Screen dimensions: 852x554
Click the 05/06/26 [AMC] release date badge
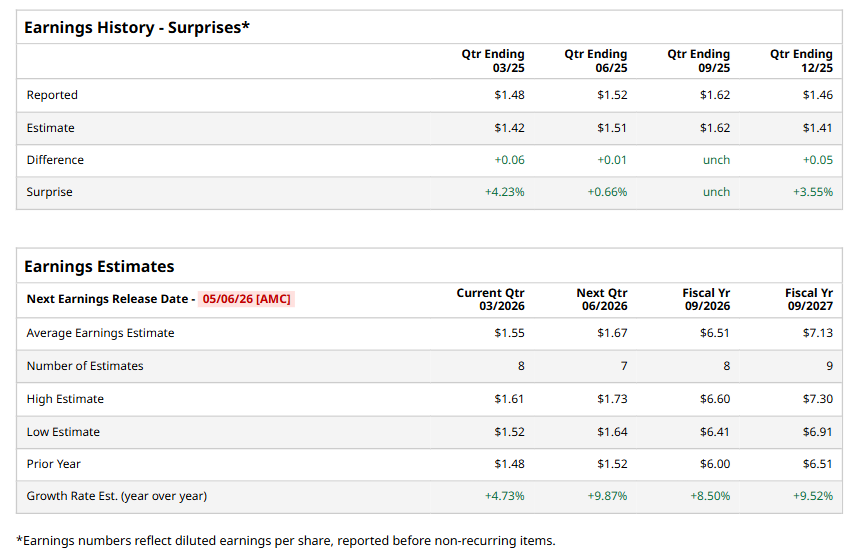click(246, 299)
